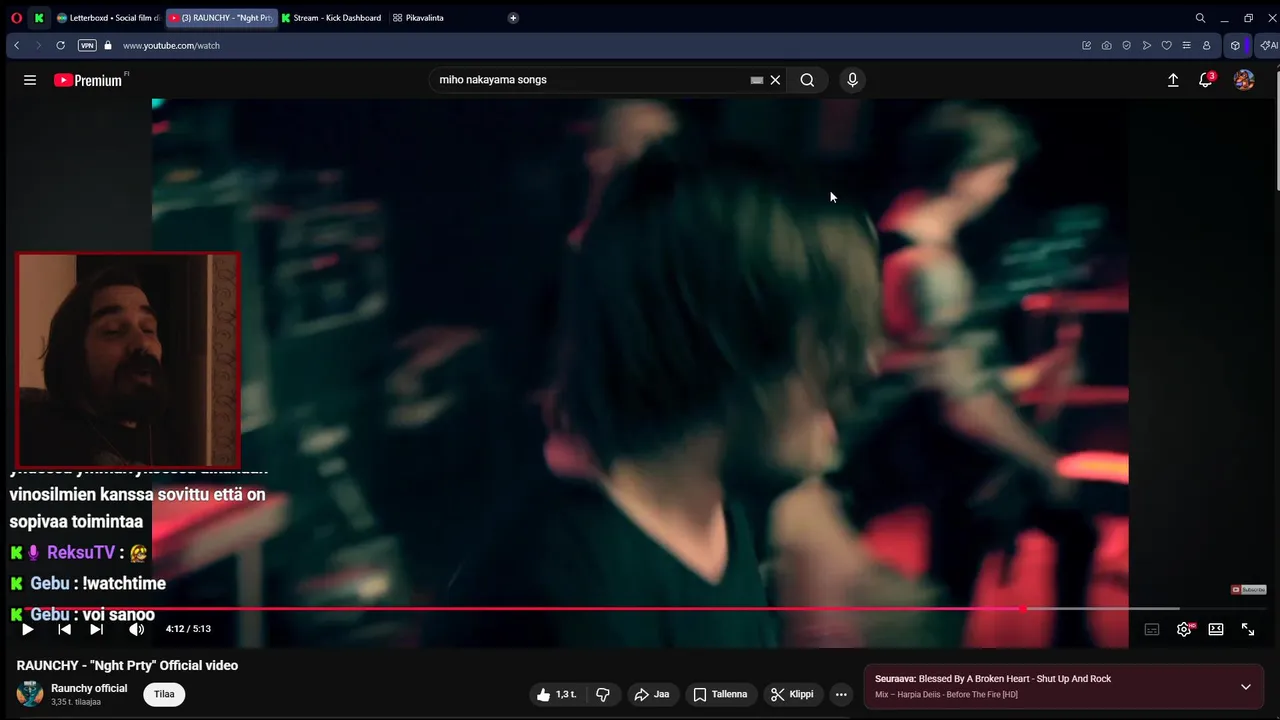
Task: Open the Opera main menu
Action: pyautogui.click(x=16, y=18)
